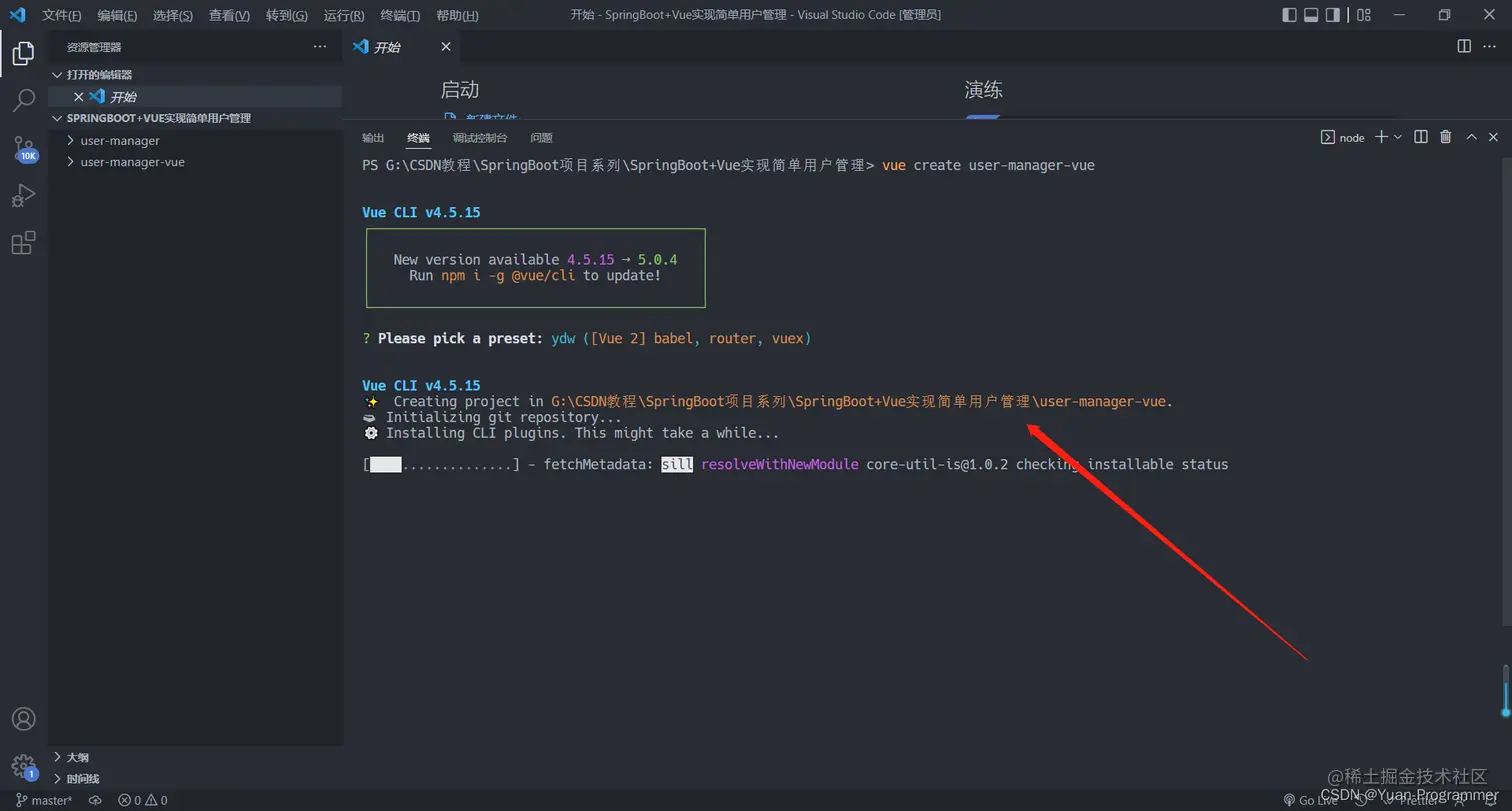1512x811 pixels.
Task: Click 'Run npm i -g @vue/cli' update line
Action: pos(535,275)
